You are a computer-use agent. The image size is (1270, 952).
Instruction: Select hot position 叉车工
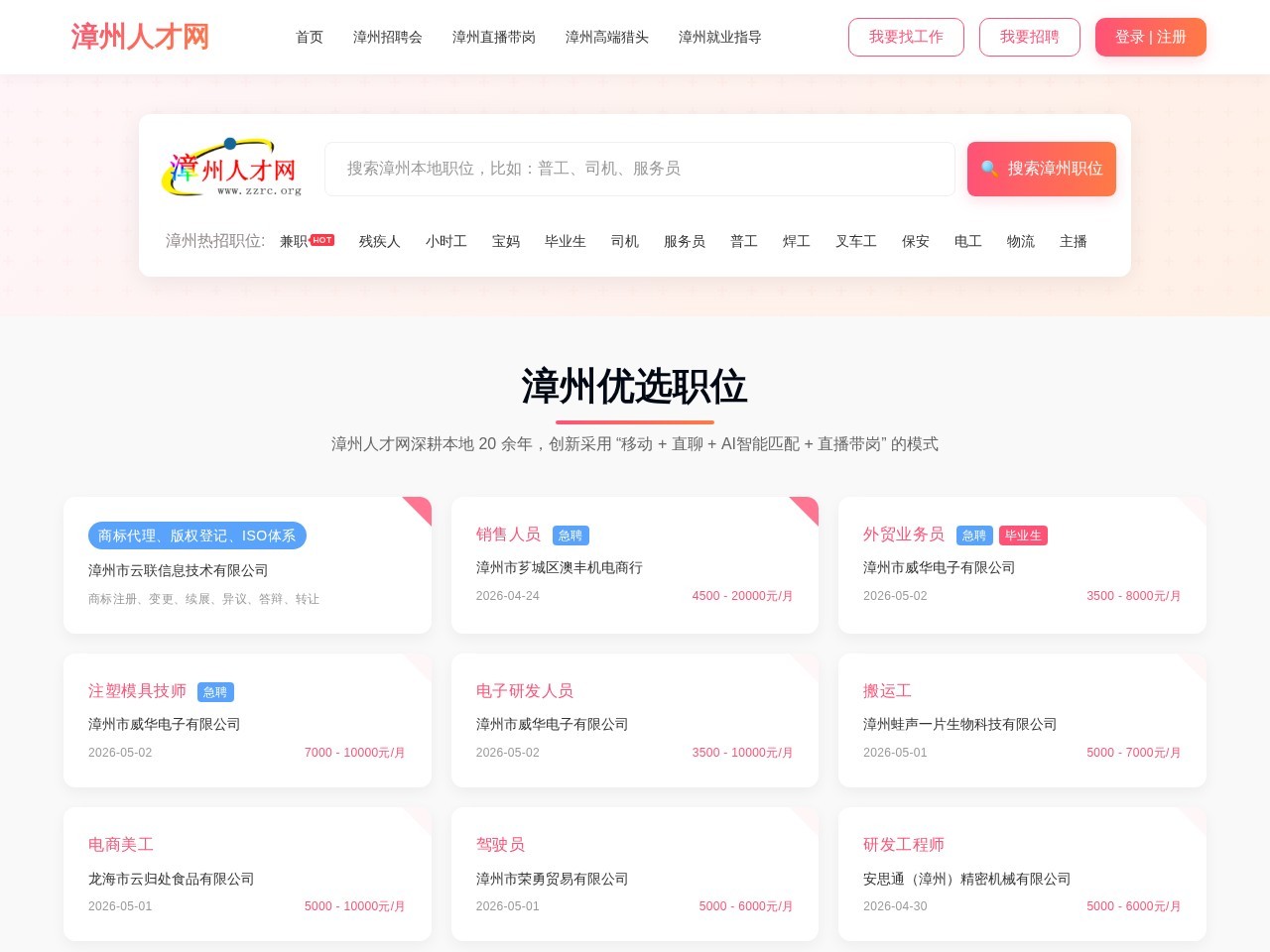[856, 241]
